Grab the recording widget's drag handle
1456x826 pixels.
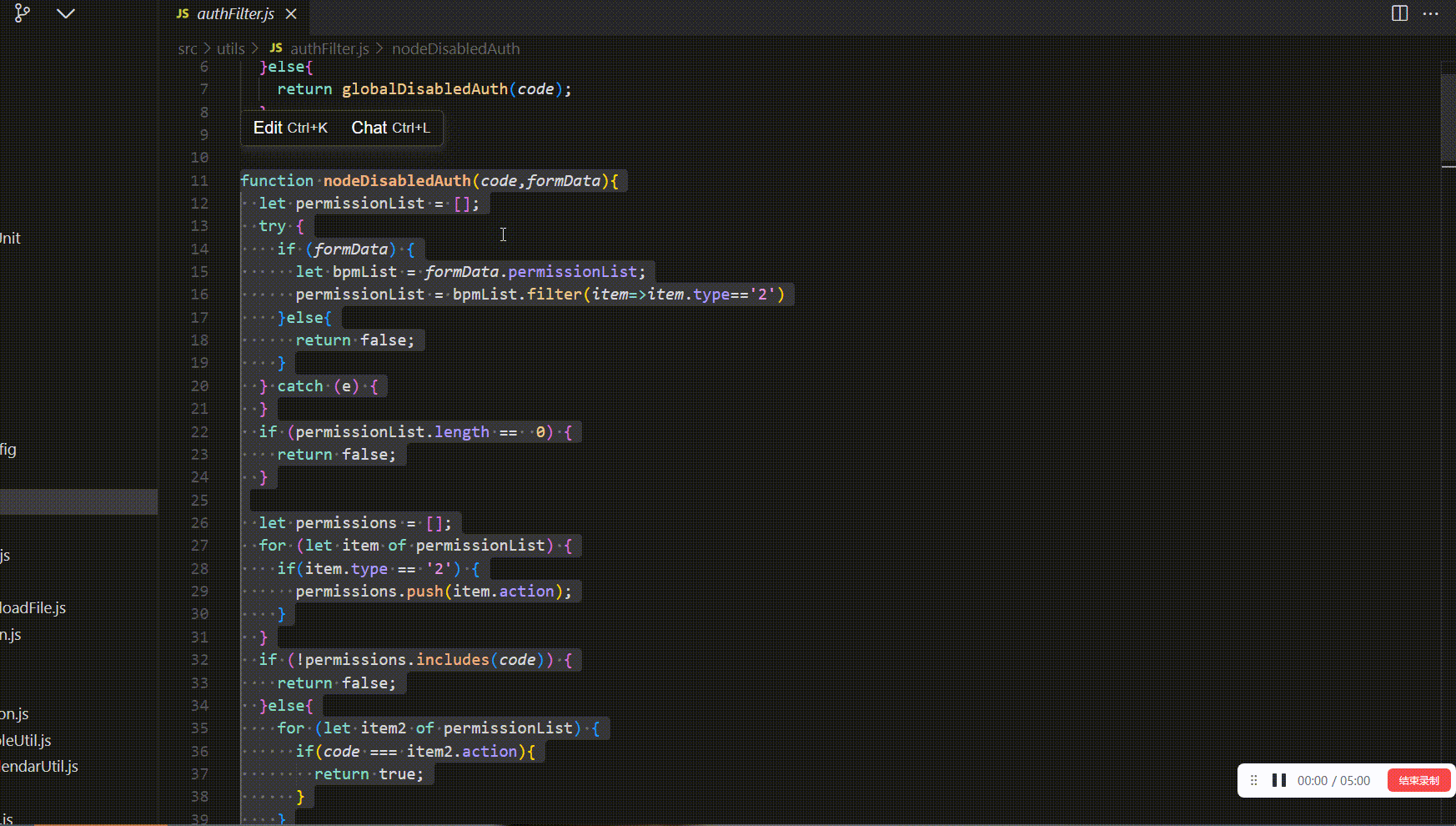click(1254, 780)
